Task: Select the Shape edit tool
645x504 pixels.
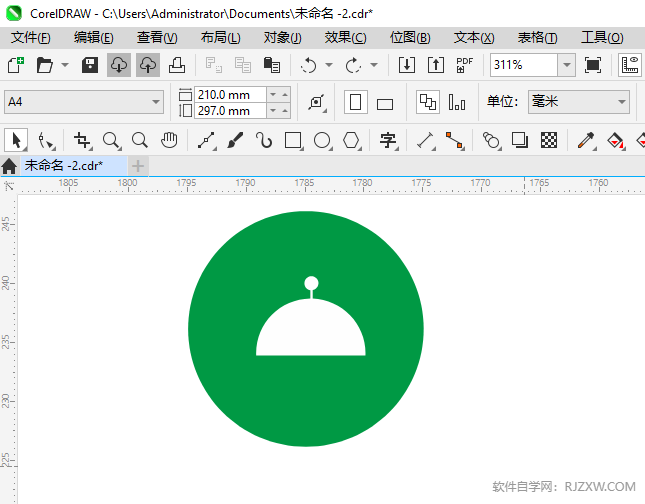Action: pyautogui.click(x=46, y=140)
